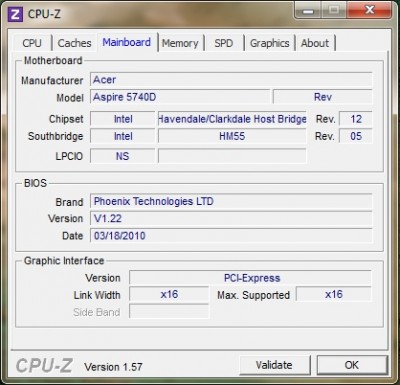The height and width of the screenshot is (385, 400).
Task: Click the greyed Side Band label
Action: (x=97, y=312)
